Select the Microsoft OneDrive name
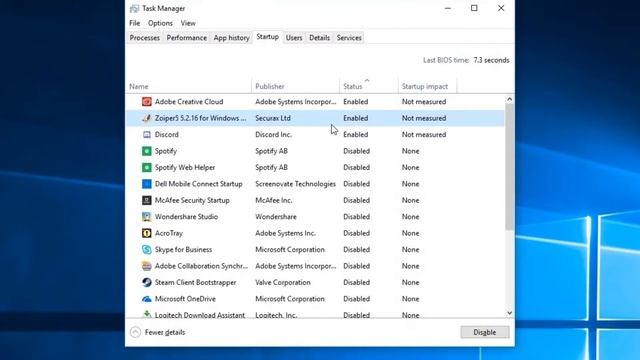This screenshot has height=360, width=640. point(185,299)
